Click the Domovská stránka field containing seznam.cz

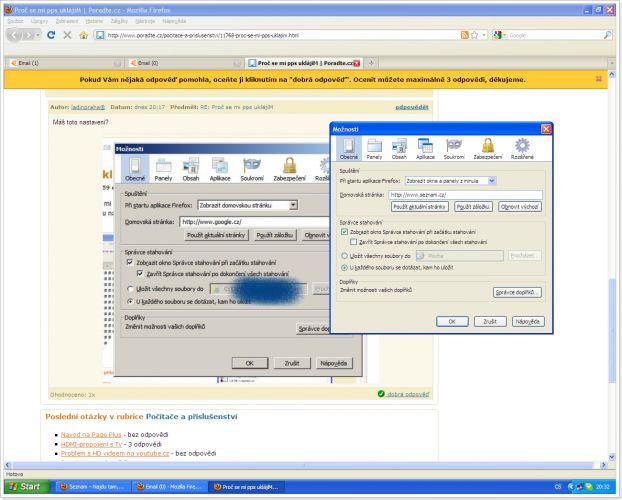click(x=465, y=195)
